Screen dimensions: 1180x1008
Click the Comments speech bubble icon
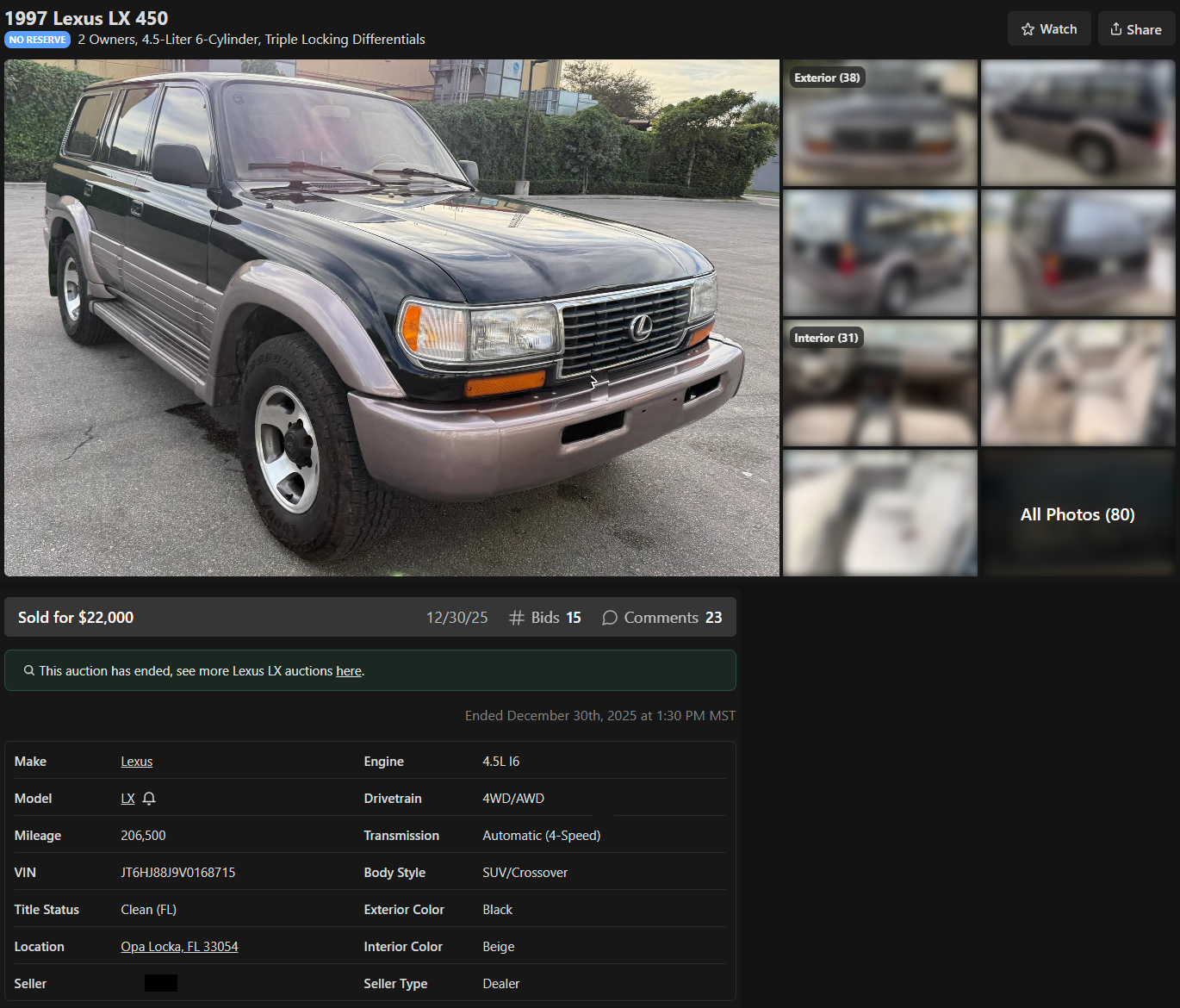(610, 618)
